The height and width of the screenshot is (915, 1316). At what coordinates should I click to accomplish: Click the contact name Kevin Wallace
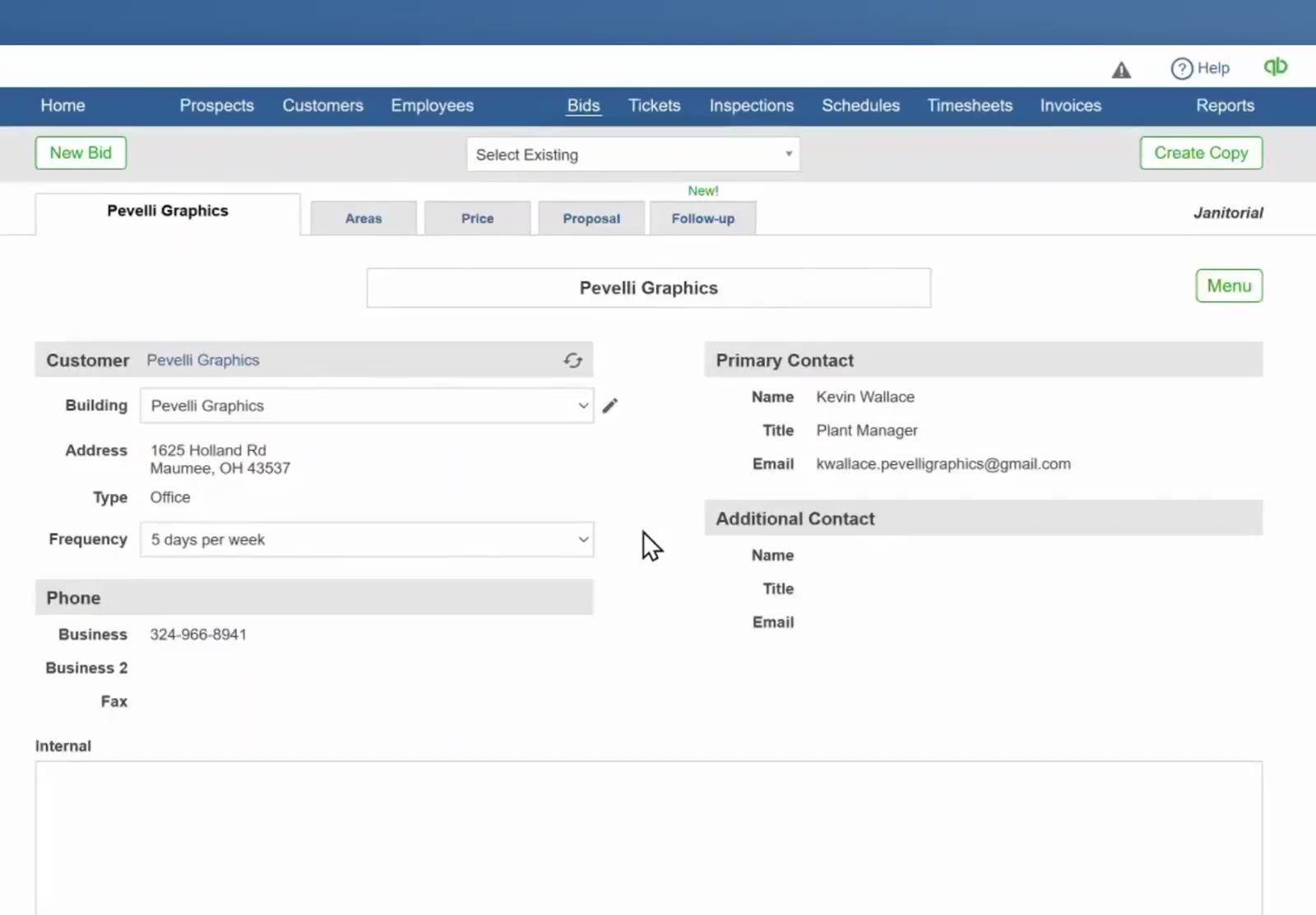pyautogui.click(x=865, y=397)
